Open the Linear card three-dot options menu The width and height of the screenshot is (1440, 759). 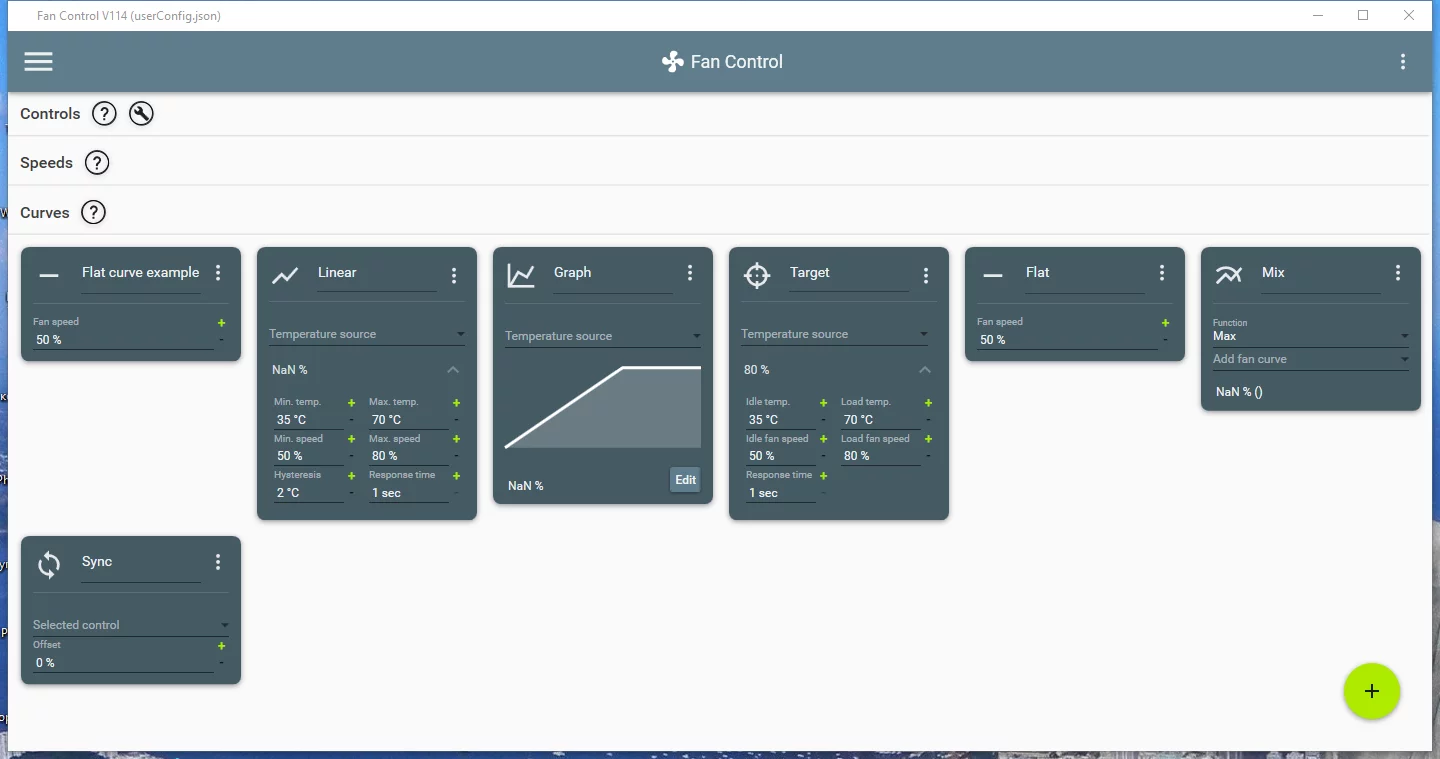454,275
